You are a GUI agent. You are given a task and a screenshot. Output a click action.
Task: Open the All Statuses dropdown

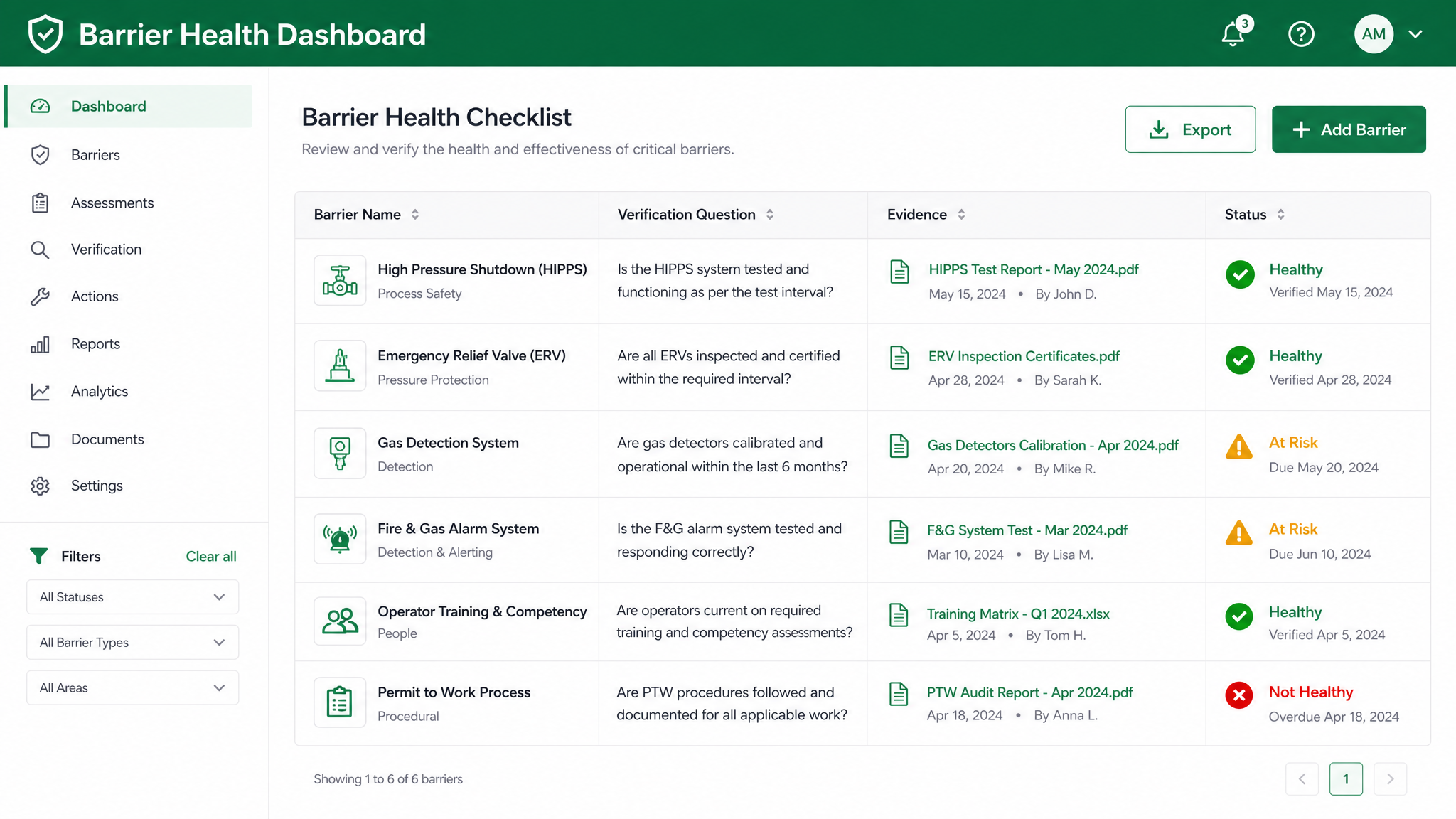pos(132,597)
